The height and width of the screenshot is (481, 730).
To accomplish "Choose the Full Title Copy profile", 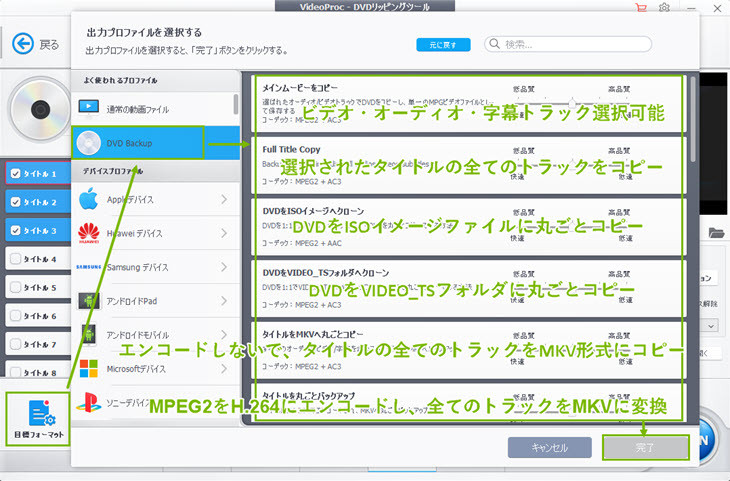I will pos(468,165).
